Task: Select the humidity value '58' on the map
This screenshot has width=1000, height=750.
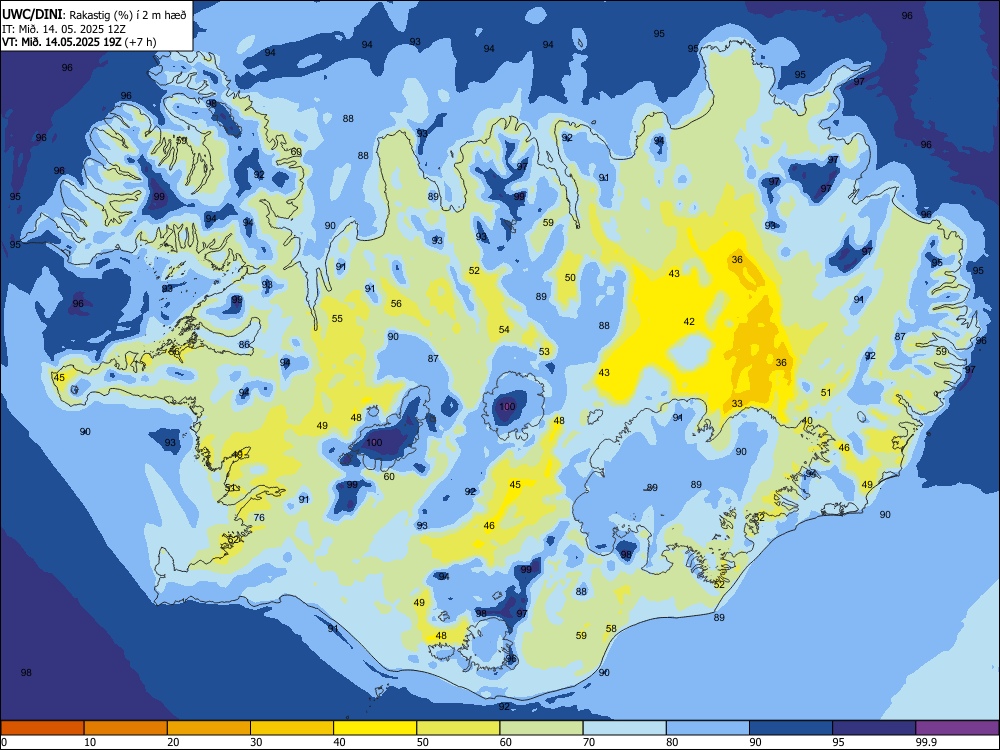Action: pyautogui.click(x=611, y=628)
